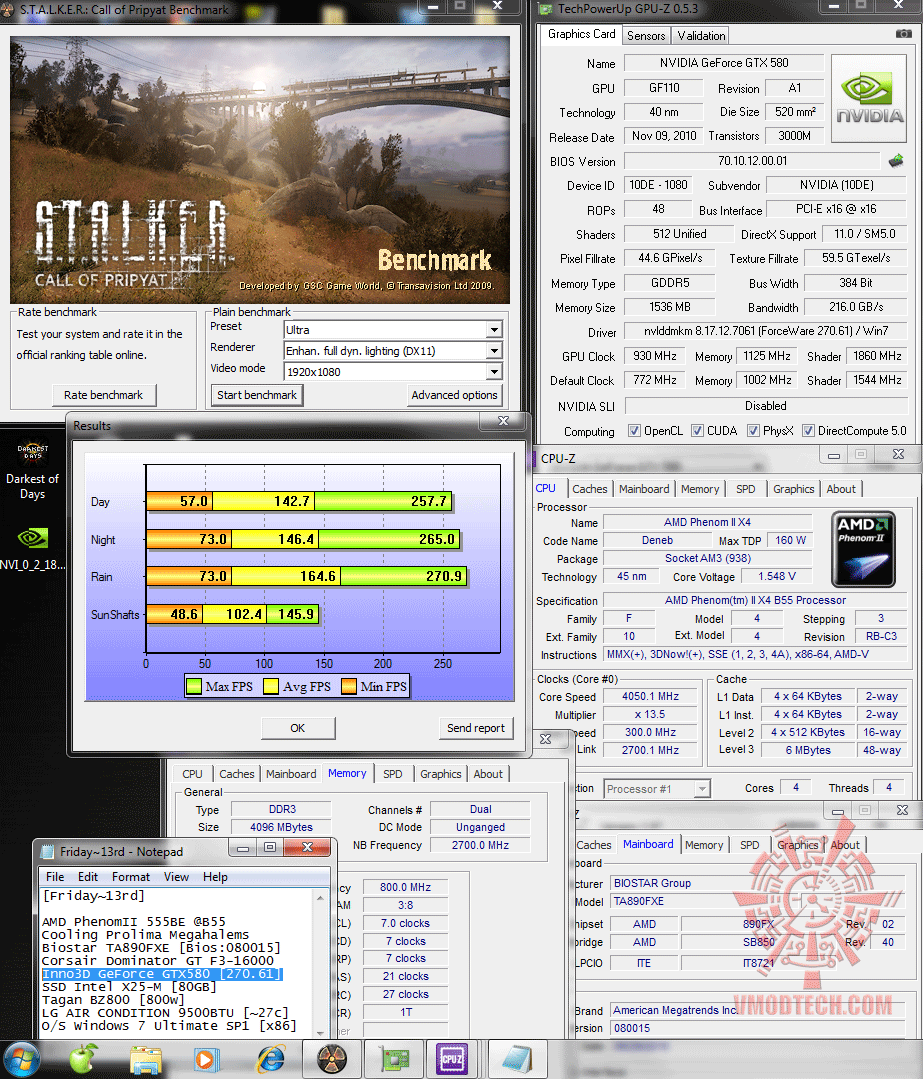Expand the Preset Ultra dropdown
This screenshot has width=923, height=1079.
[x=494, y=330]
